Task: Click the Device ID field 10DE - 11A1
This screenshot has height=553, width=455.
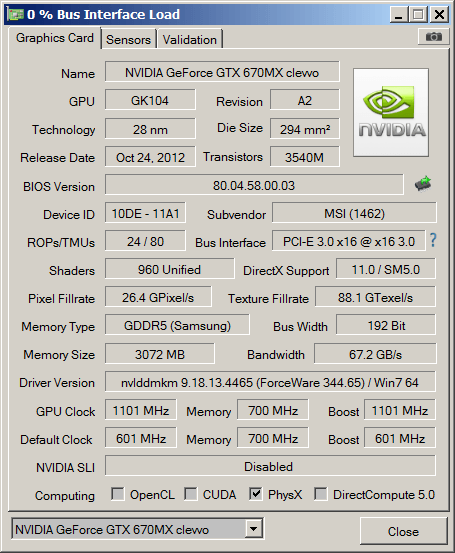Action: coord(145,213)
